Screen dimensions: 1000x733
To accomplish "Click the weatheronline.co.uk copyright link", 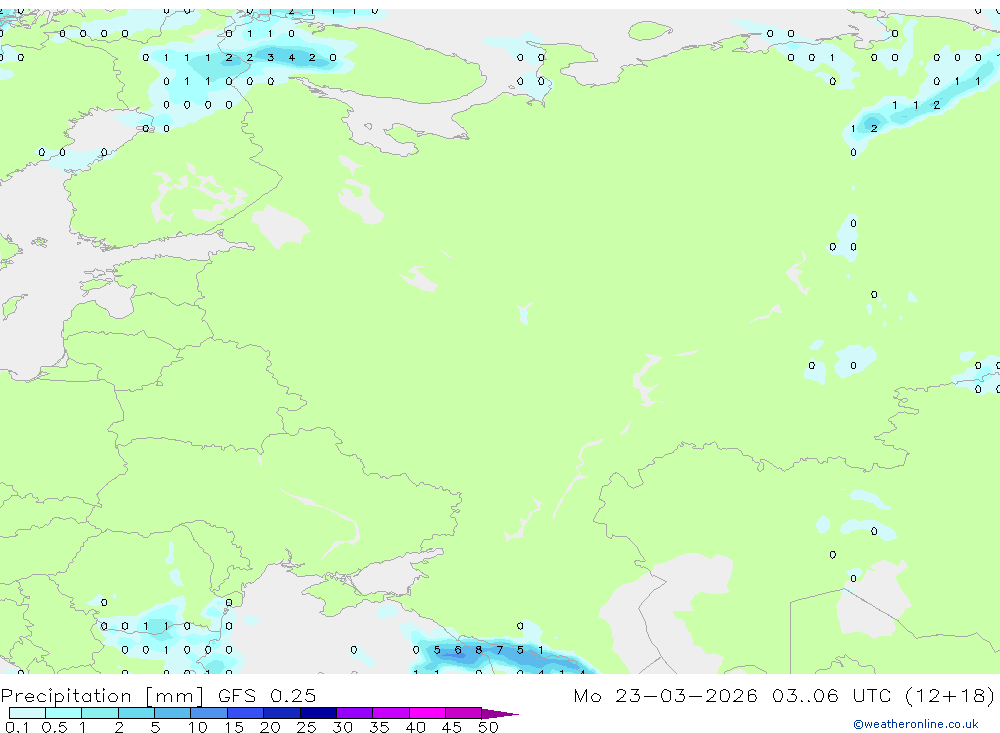I will pos(915,724).
